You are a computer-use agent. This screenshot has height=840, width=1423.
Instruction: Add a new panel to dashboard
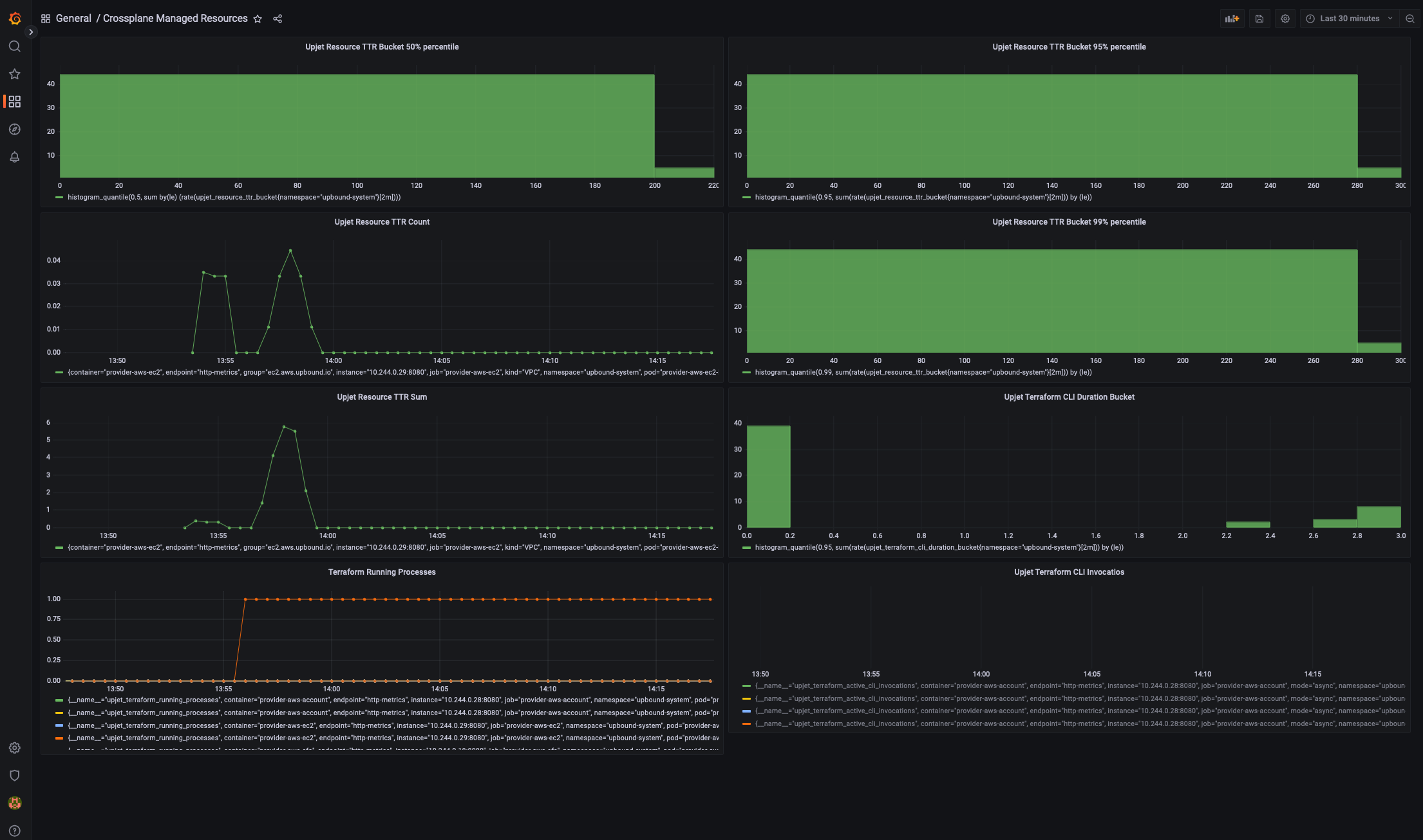(1232, 19)
